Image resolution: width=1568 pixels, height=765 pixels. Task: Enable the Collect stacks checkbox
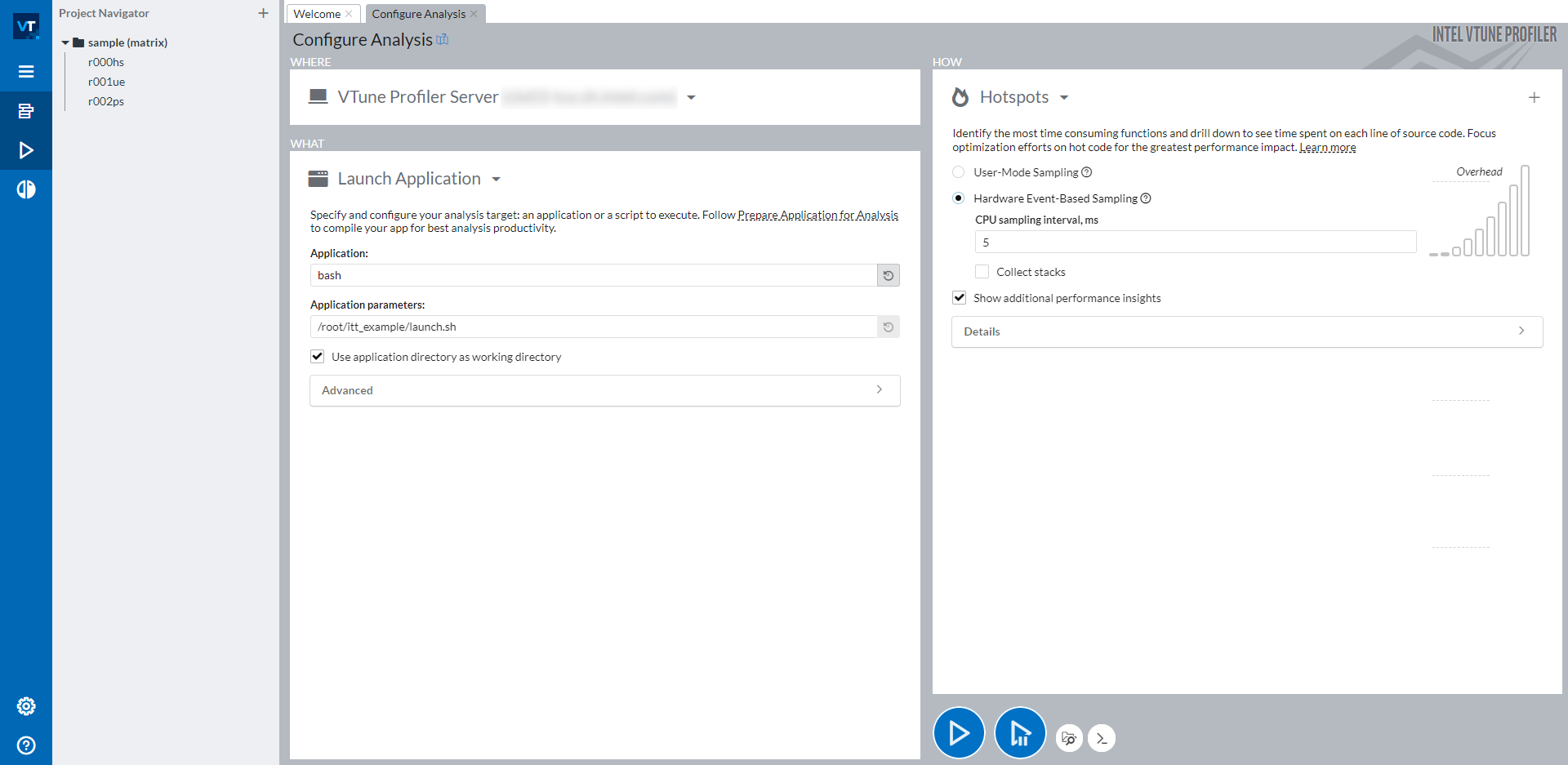click(x=982, y=272)
